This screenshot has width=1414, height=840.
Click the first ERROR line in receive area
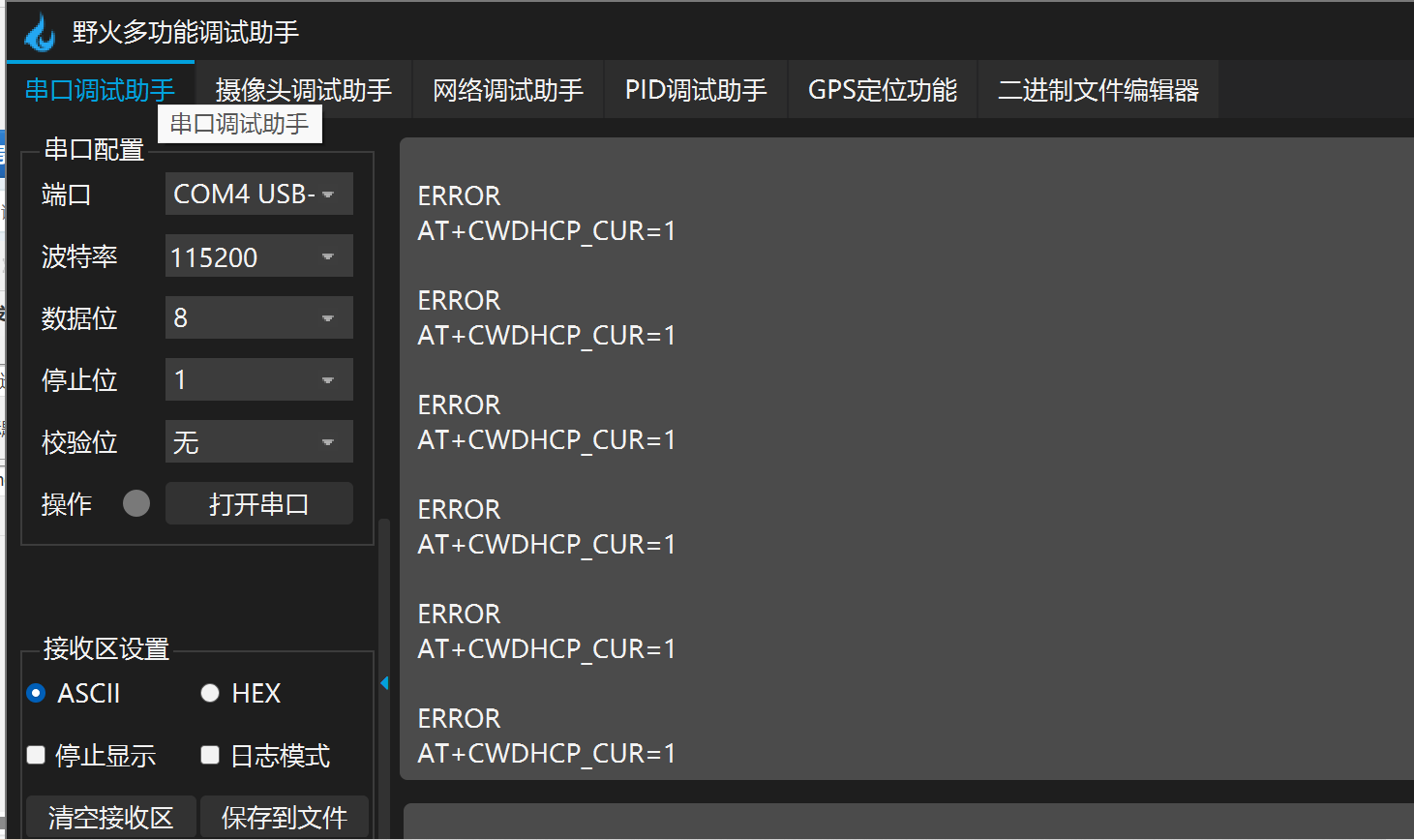pyautogui.click(x=459, y=195)
